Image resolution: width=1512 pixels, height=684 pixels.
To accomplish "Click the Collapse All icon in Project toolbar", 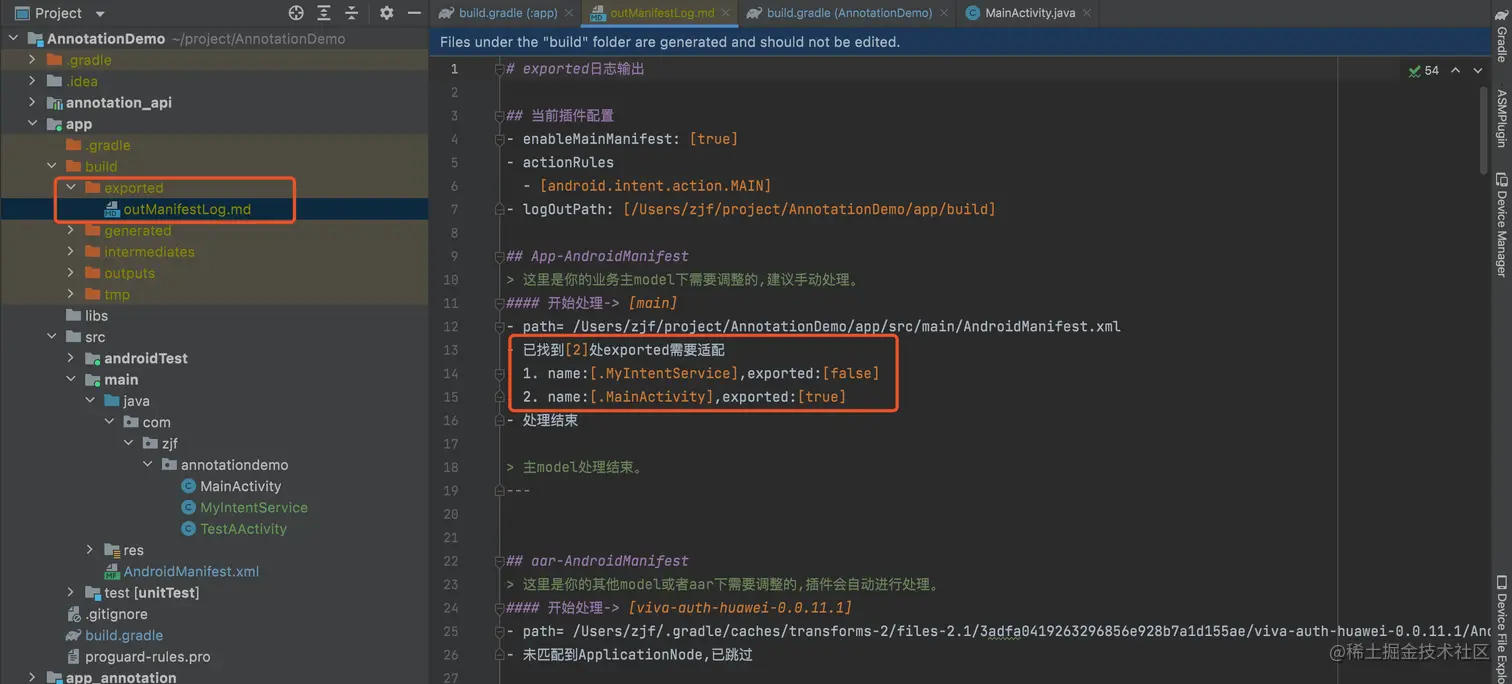I will tap(350, 13).
